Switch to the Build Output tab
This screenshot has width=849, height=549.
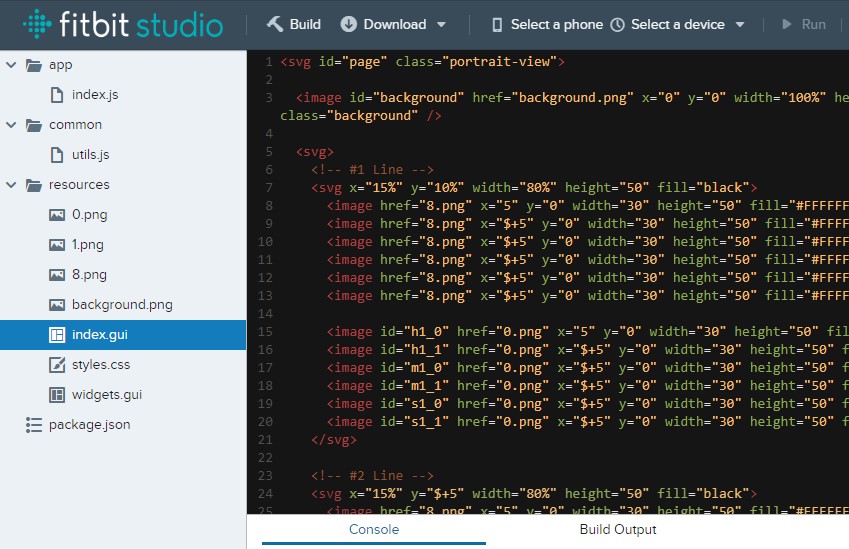[618, 530]
